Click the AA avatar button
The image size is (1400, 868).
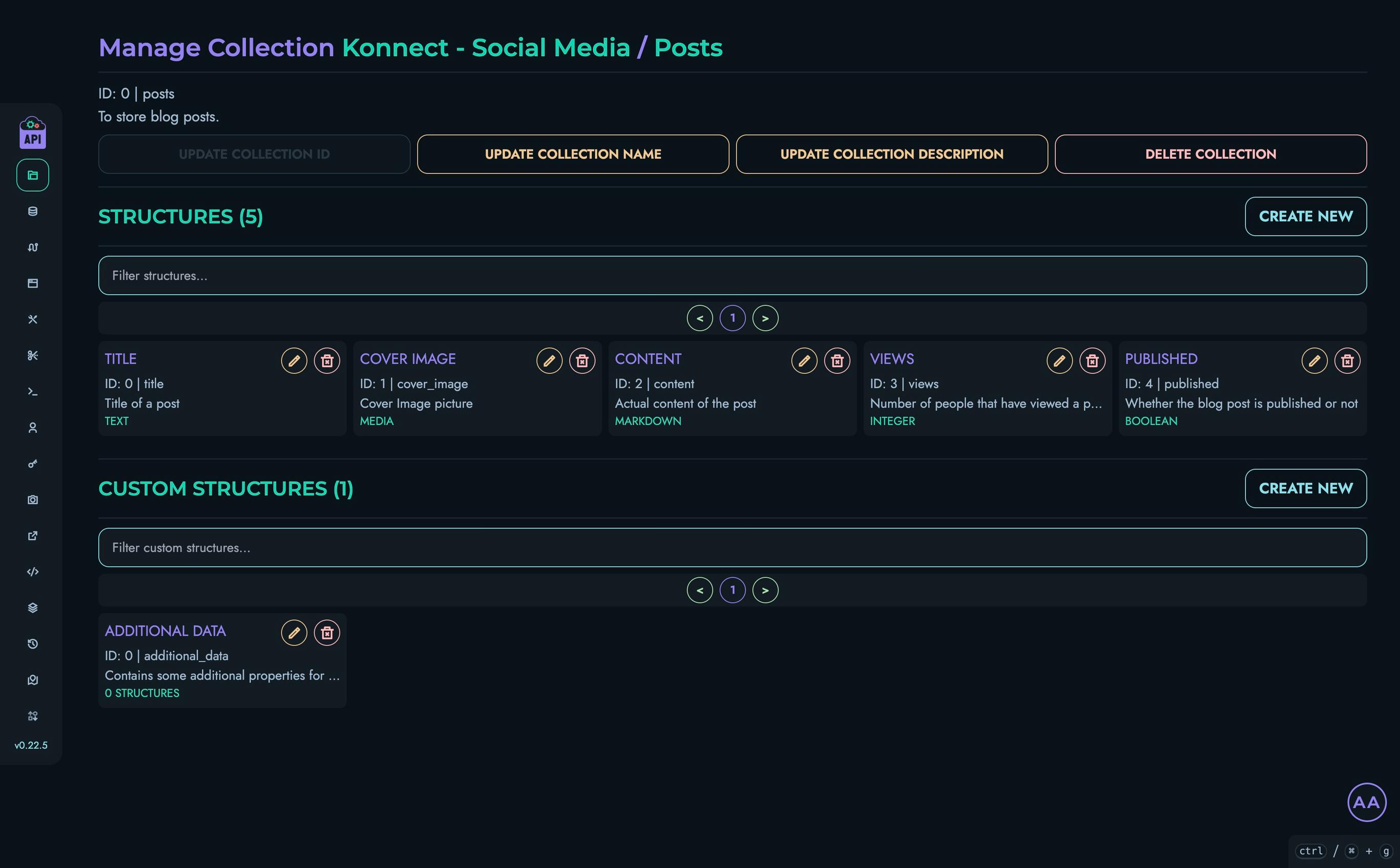click(1367, 802)
